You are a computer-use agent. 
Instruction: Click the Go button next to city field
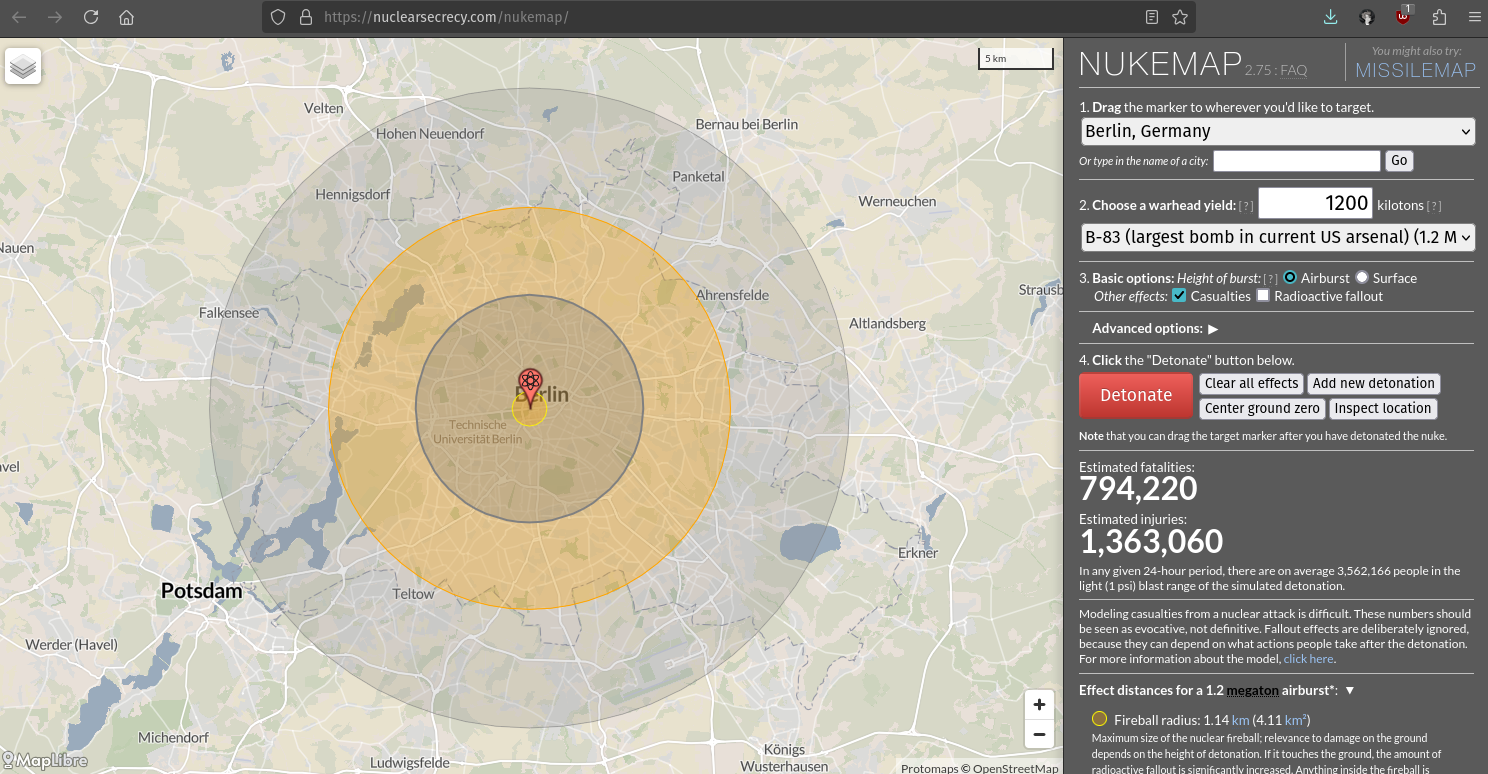[x=1398, y=160]
